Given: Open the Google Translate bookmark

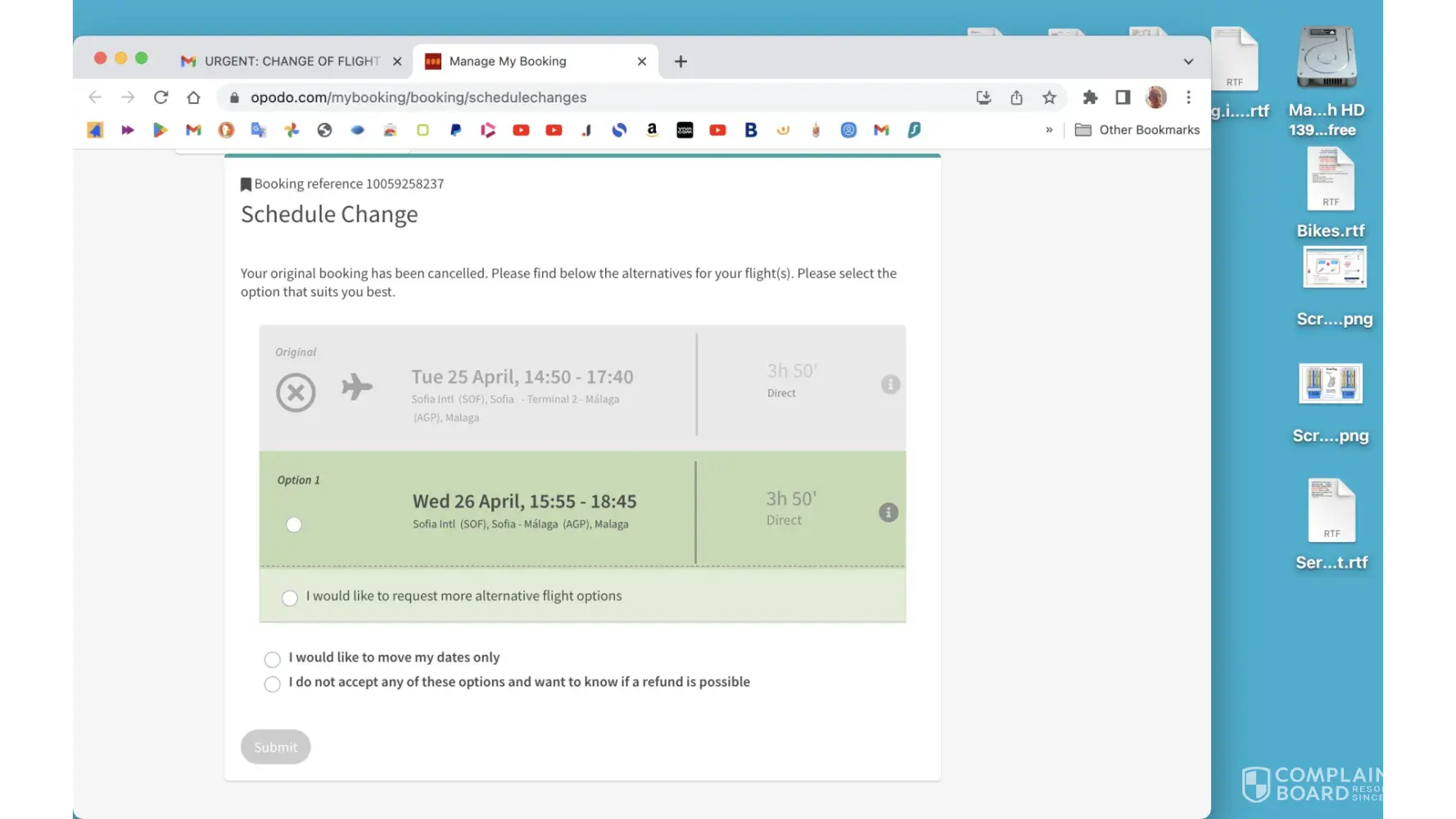Looking at the screenshot, I should tap(259, 129).
